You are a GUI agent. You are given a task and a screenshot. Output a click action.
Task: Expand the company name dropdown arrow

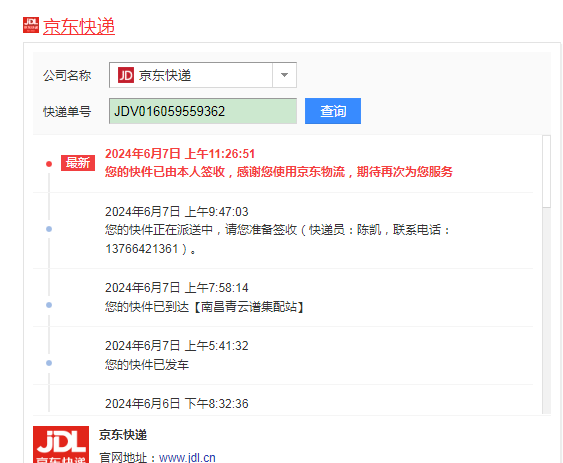(x=284, y=75)
